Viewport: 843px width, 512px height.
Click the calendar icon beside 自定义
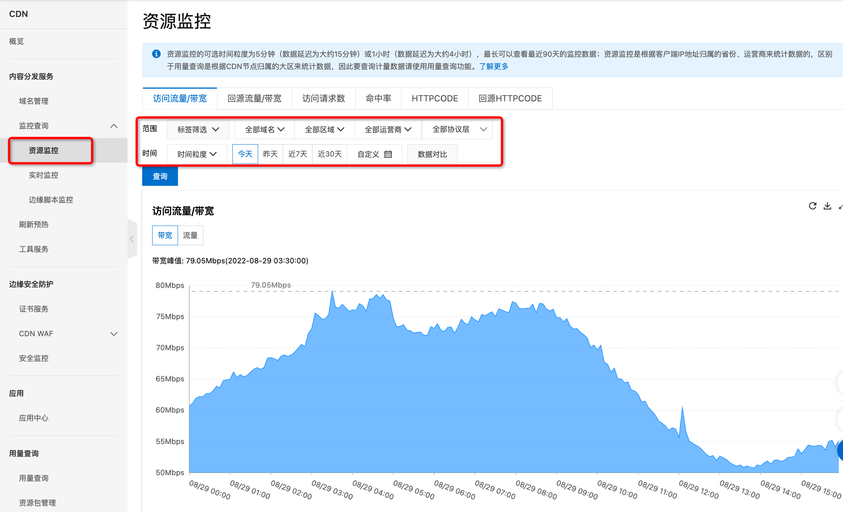[388, 154]
